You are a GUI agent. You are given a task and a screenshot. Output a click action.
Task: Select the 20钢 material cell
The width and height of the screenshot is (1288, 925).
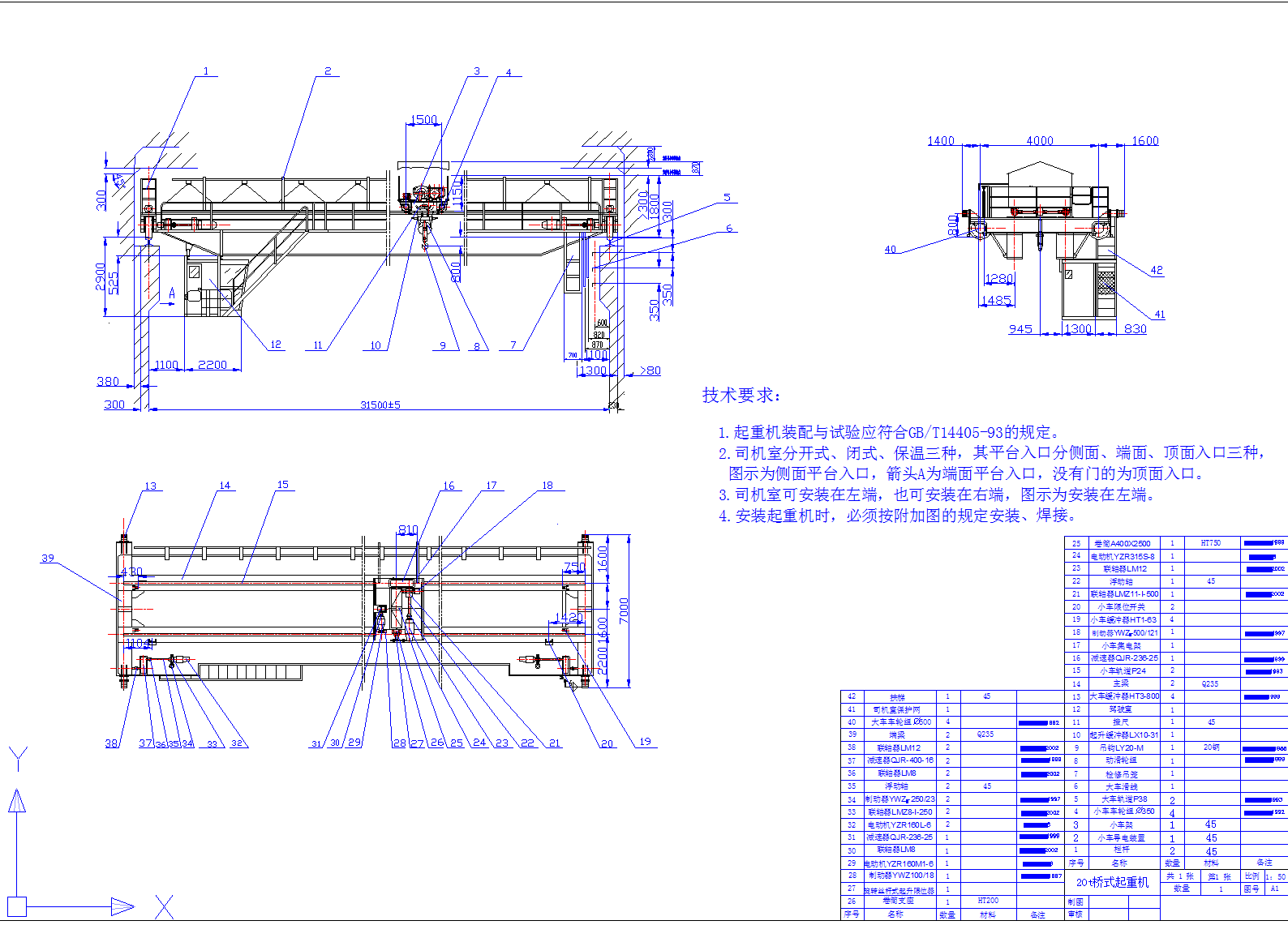coord(1211,747)
